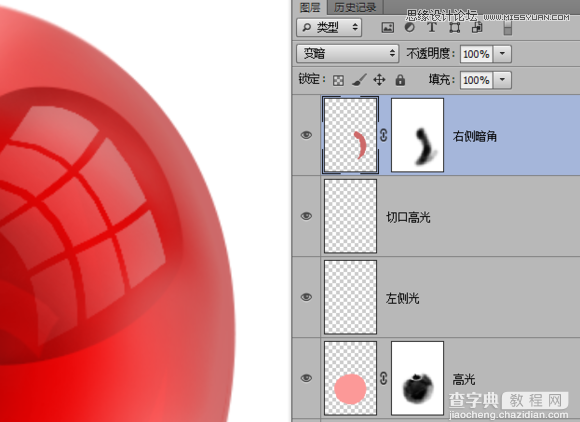Viewport: 580px width, 422px height.
Task: Filter layers by pixel image icon
Action: [x=387, y=27]
